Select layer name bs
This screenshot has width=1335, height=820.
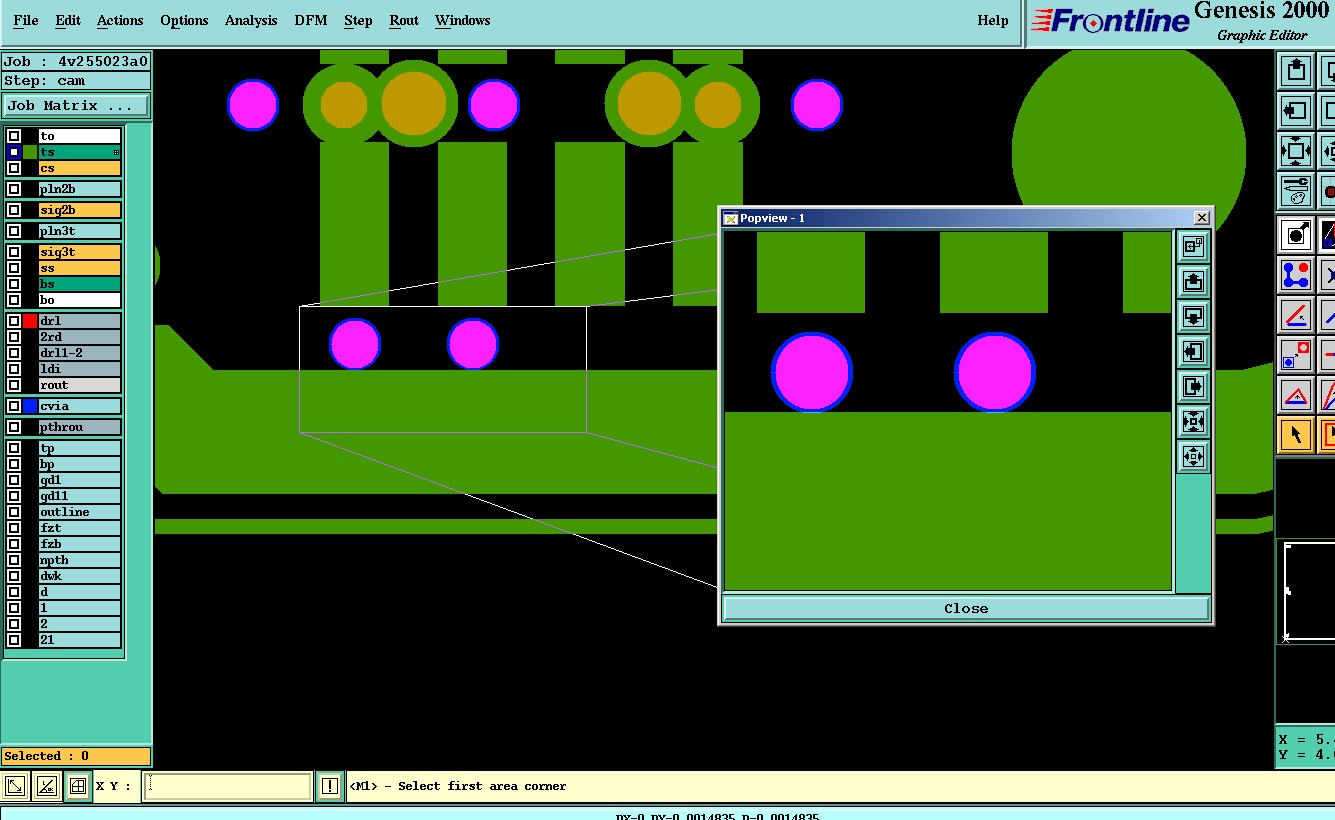coord(80,284)
